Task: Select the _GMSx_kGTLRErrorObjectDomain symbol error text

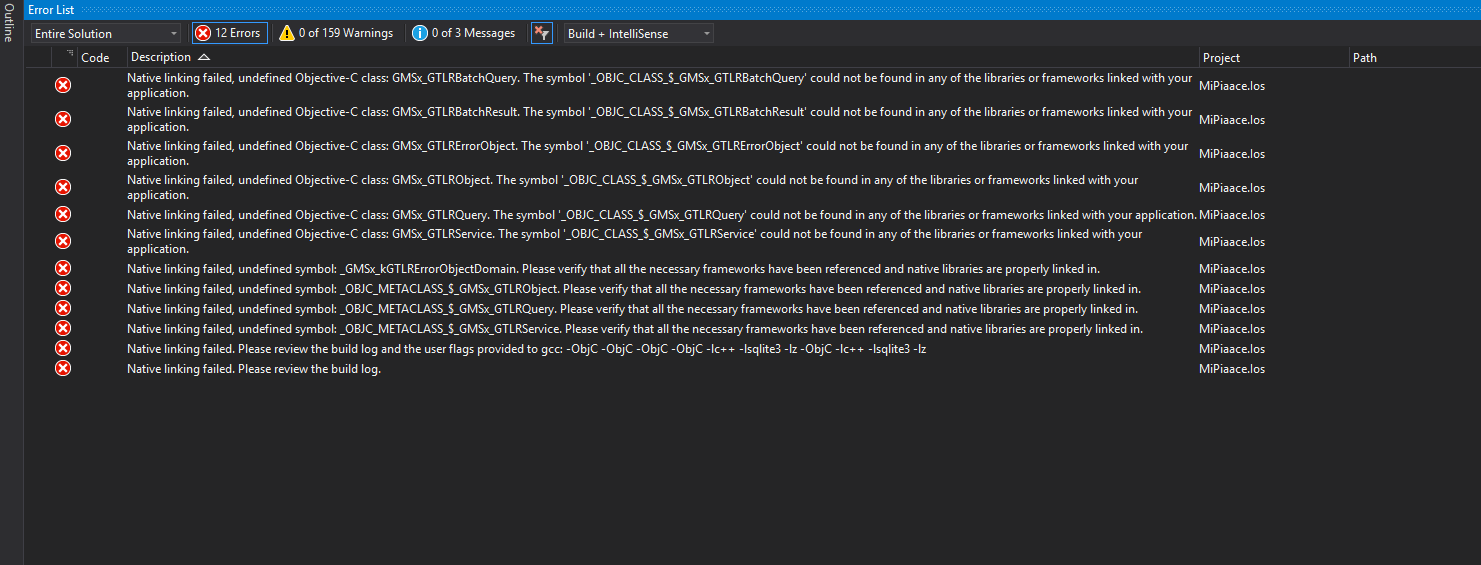Action: click(x=613, y=268)
